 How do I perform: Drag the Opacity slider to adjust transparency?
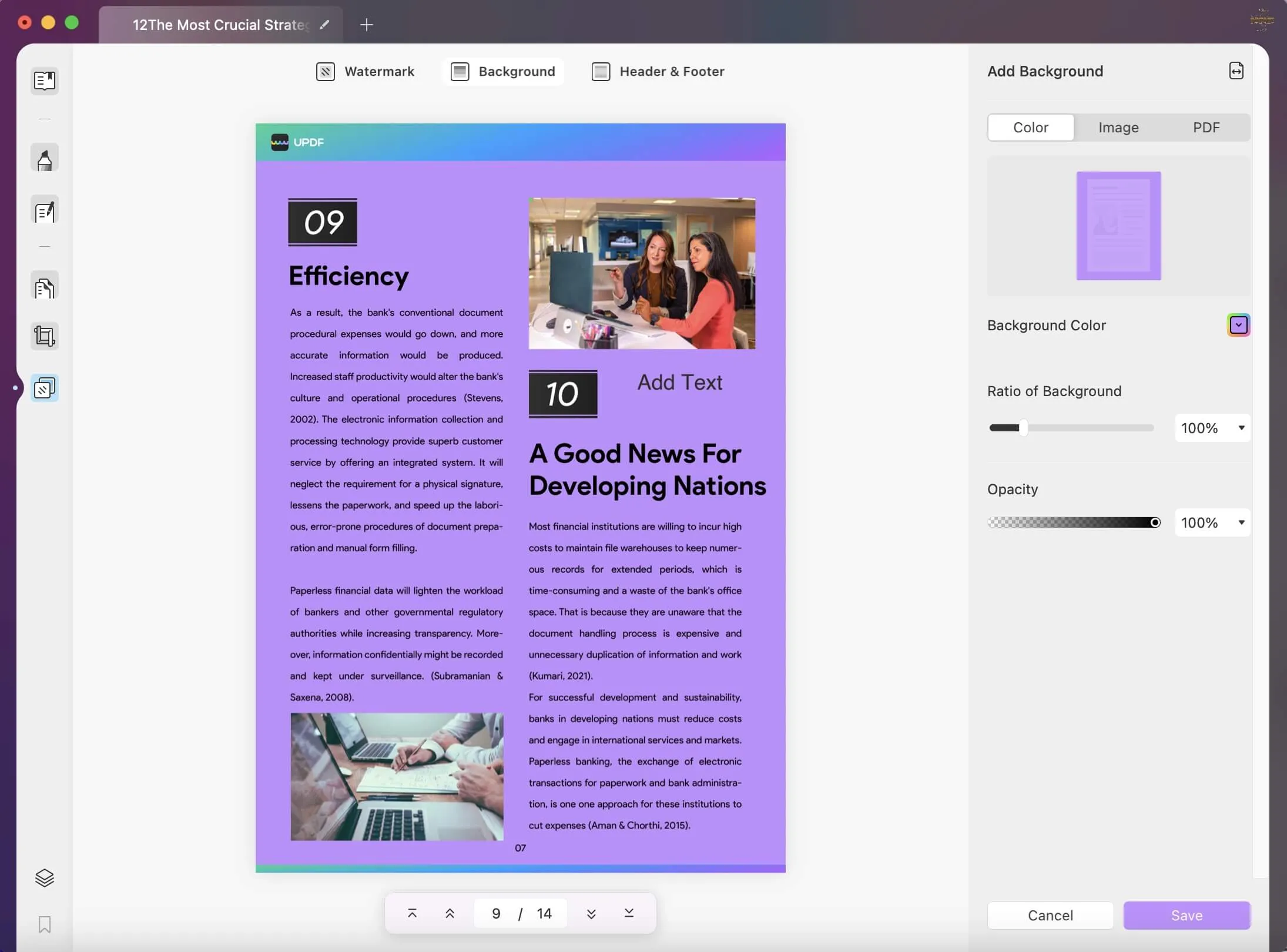(1154, 521)
